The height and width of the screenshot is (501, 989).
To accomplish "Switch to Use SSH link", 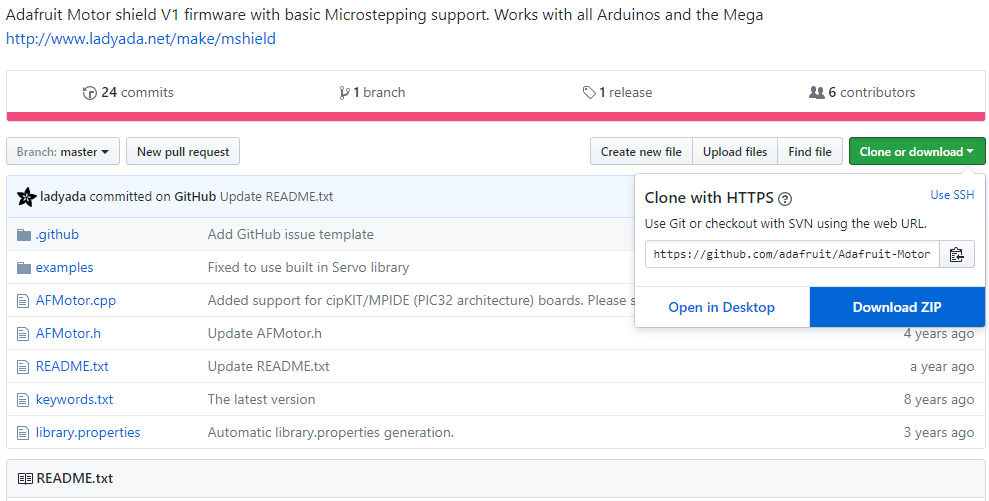I will tap(951, 195).
